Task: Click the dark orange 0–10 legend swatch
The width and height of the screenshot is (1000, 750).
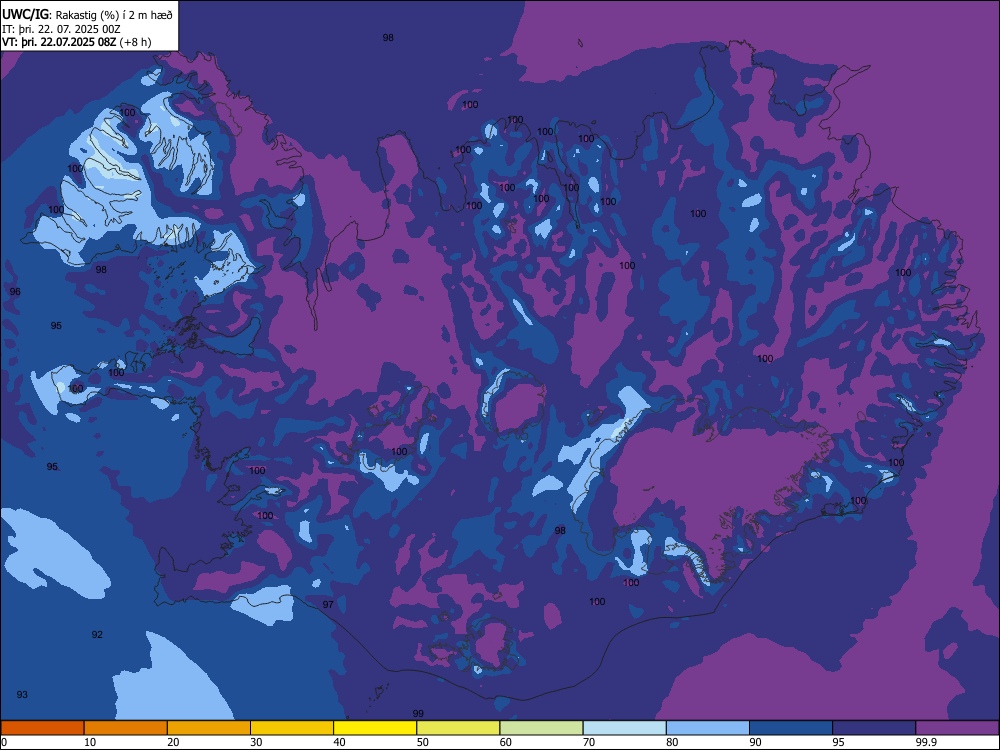Action: [x=42, y=728]
